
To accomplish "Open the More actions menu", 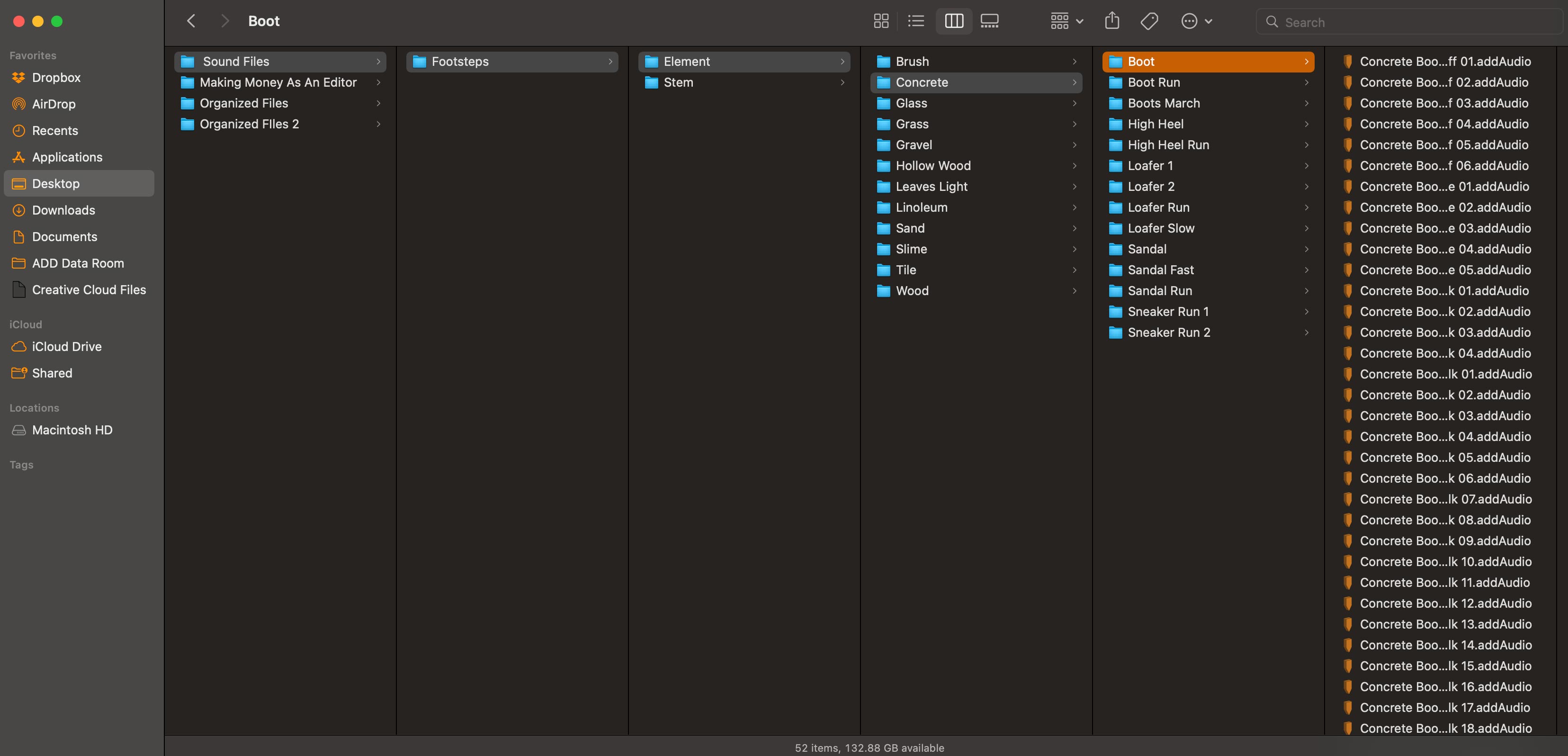I will 1196,21.
